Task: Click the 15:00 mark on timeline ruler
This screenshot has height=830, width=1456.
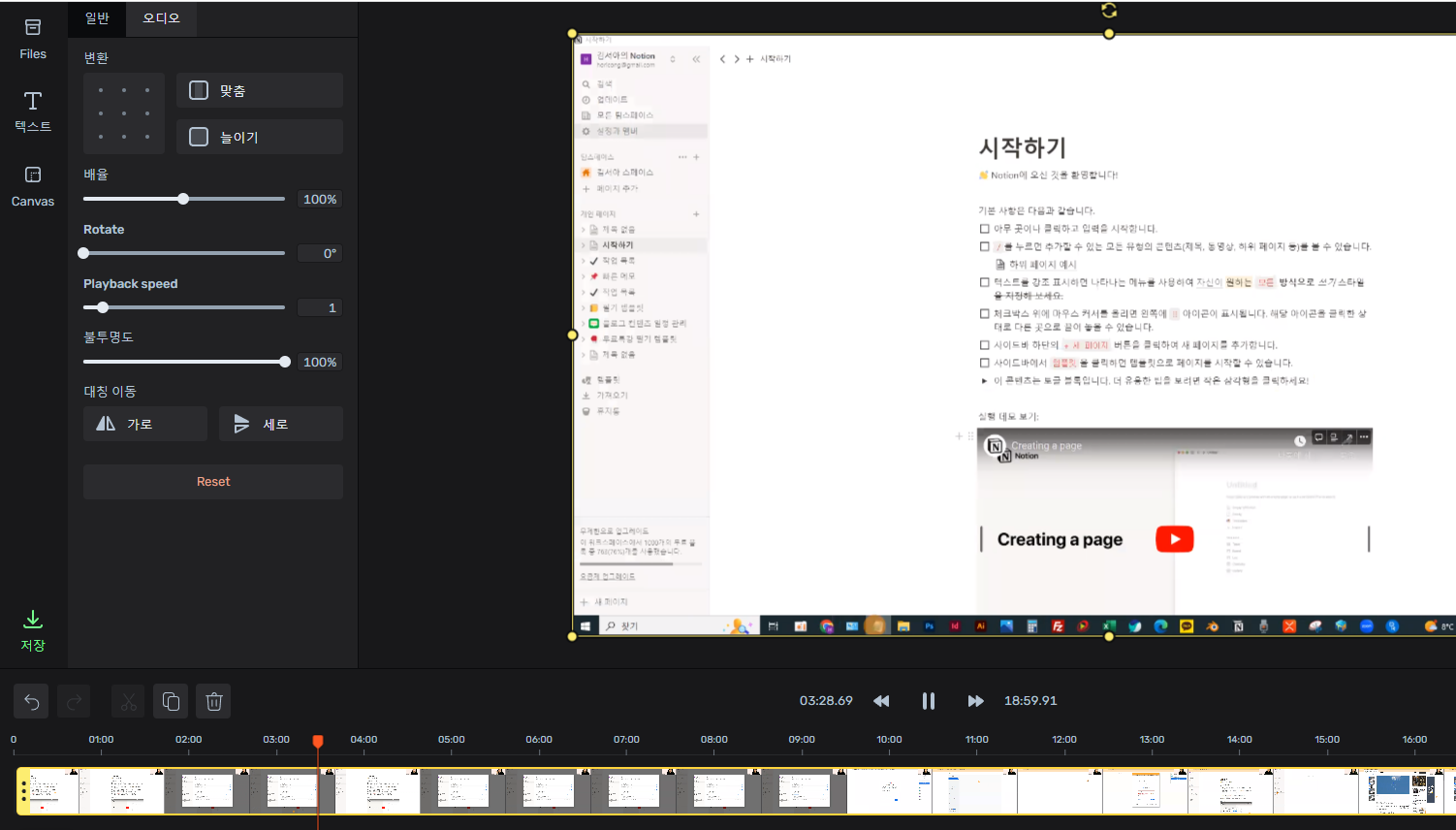Action: point(1327,740)
